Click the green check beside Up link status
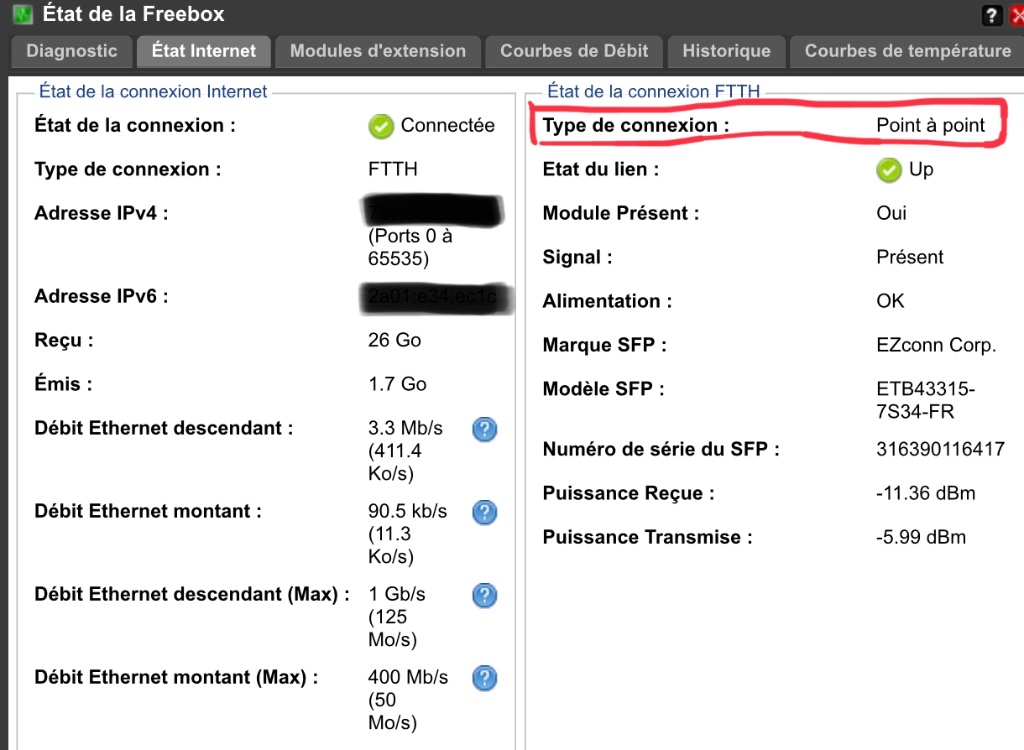This screenshot has height=750, width=1024. coord(888,170)
